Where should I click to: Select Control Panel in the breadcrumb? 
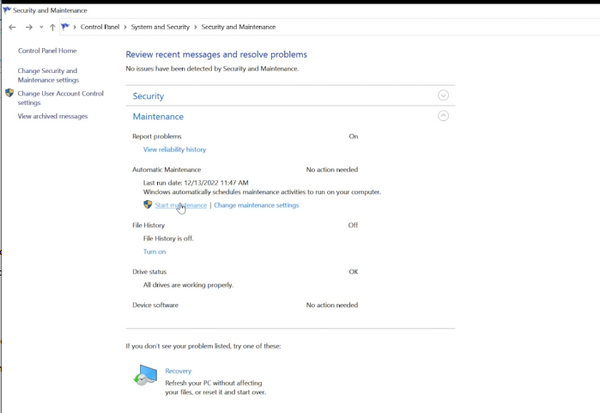(x=100, y=27)
